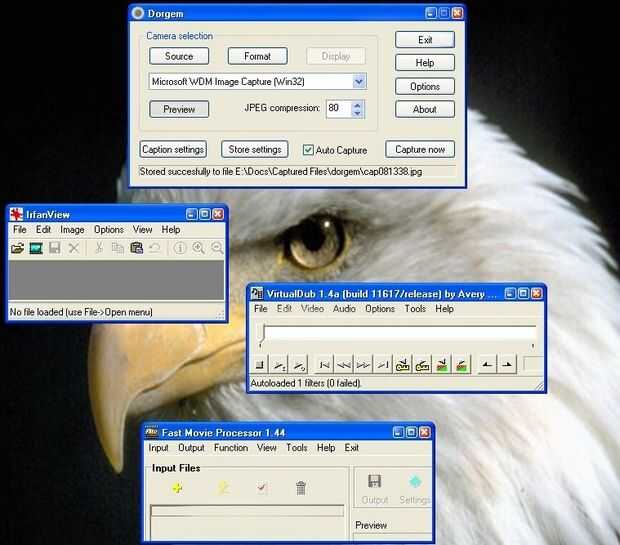Viewport: 620px width, 545px height.
Task: Open a file with IrfanView's folder icon
Action: click(17, 248)
